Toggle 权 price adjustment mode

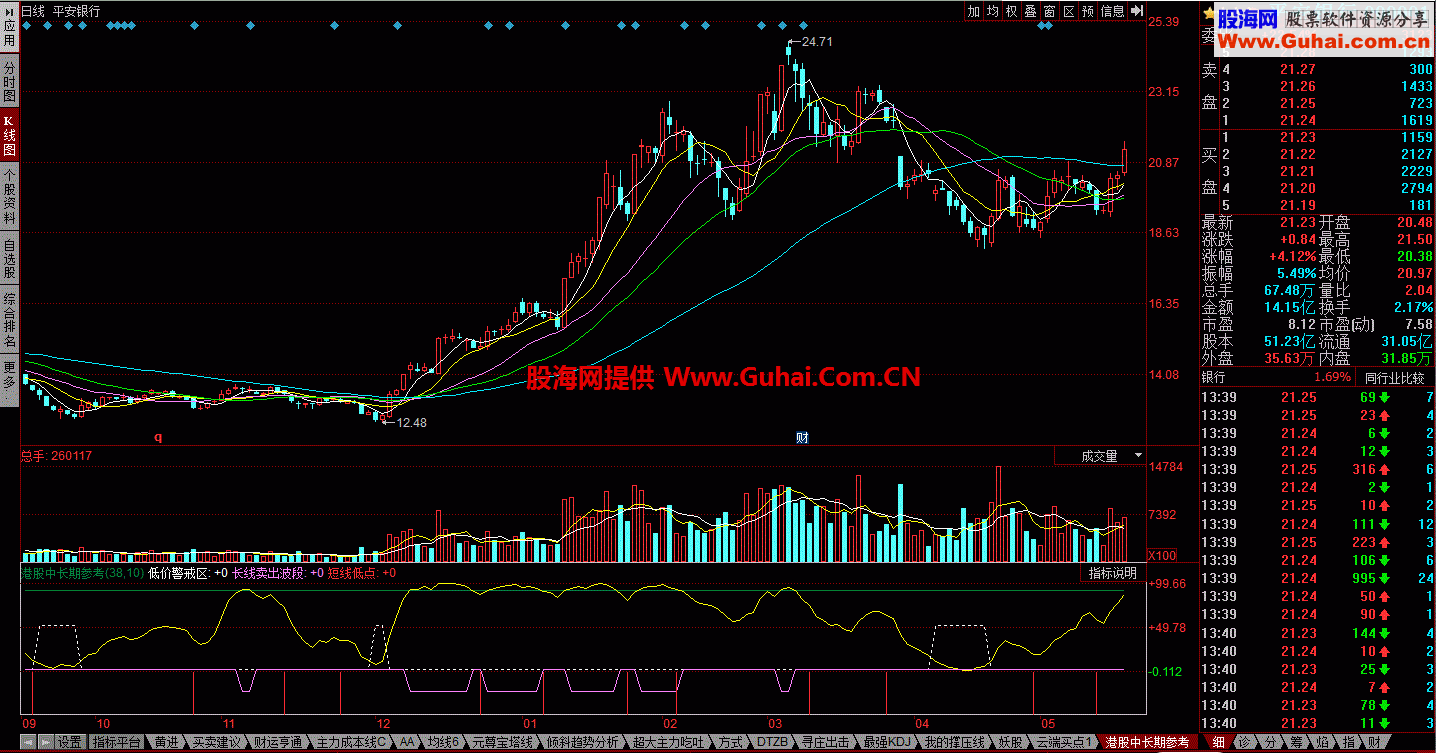[1012, 11]
